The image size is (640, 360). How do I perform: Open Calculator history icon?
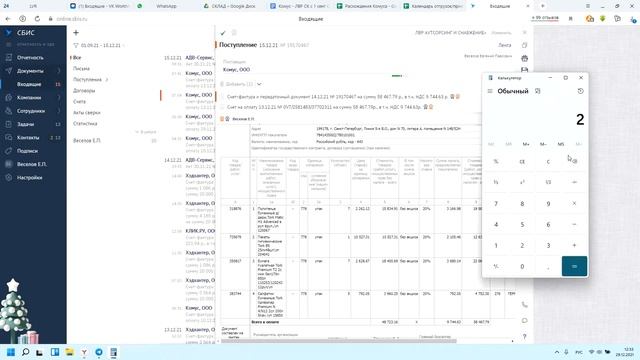(x=580, y=91)
